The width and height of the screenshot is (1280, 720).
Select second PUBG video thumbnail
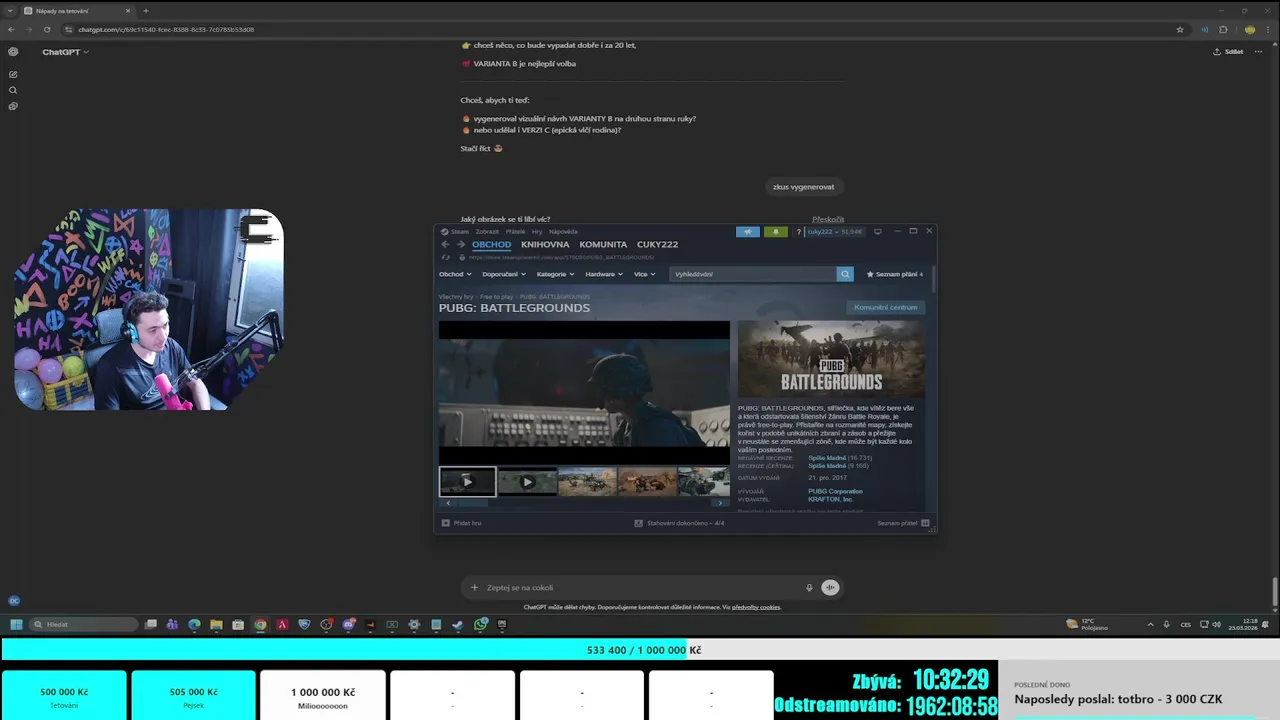[x=527, y=481]
